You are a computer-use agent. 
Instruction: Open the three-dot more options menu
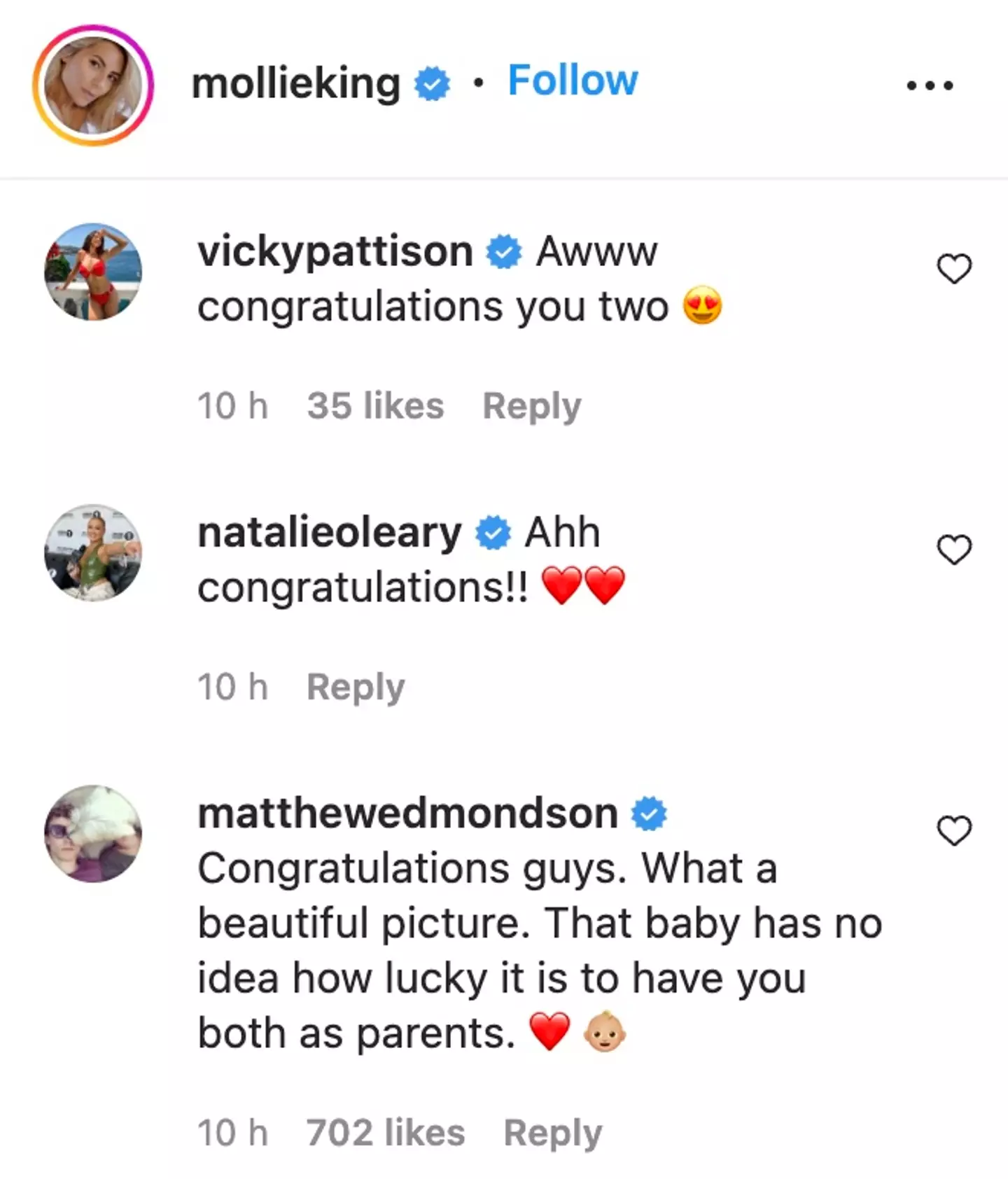point(929,85)
